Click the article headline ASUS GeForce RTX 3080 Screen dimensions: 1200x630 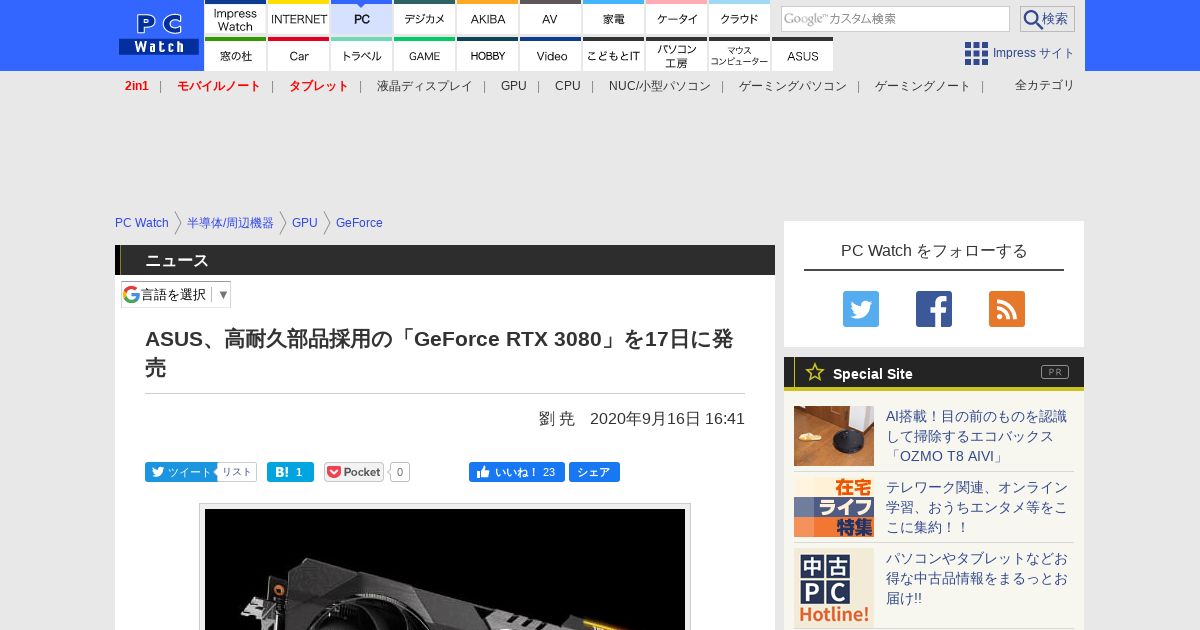(x=440, y=353)
